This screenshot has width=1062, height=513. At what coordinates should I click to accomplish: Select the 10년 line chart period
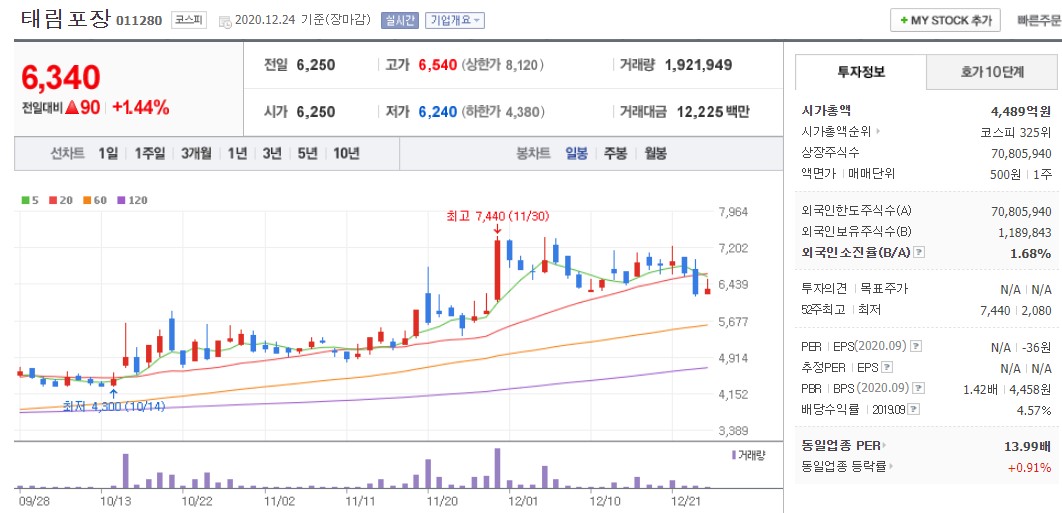(345, 154)
